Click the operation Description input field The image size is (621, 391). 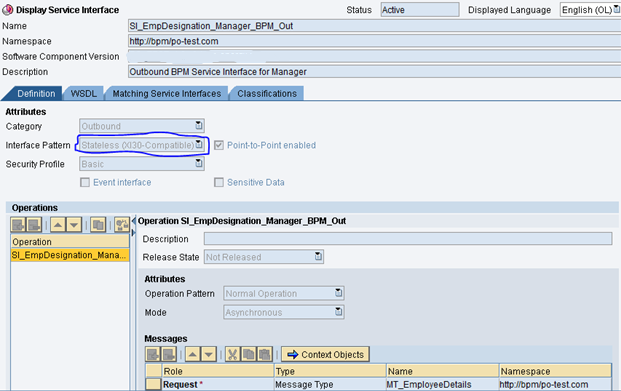click(408, 238)
